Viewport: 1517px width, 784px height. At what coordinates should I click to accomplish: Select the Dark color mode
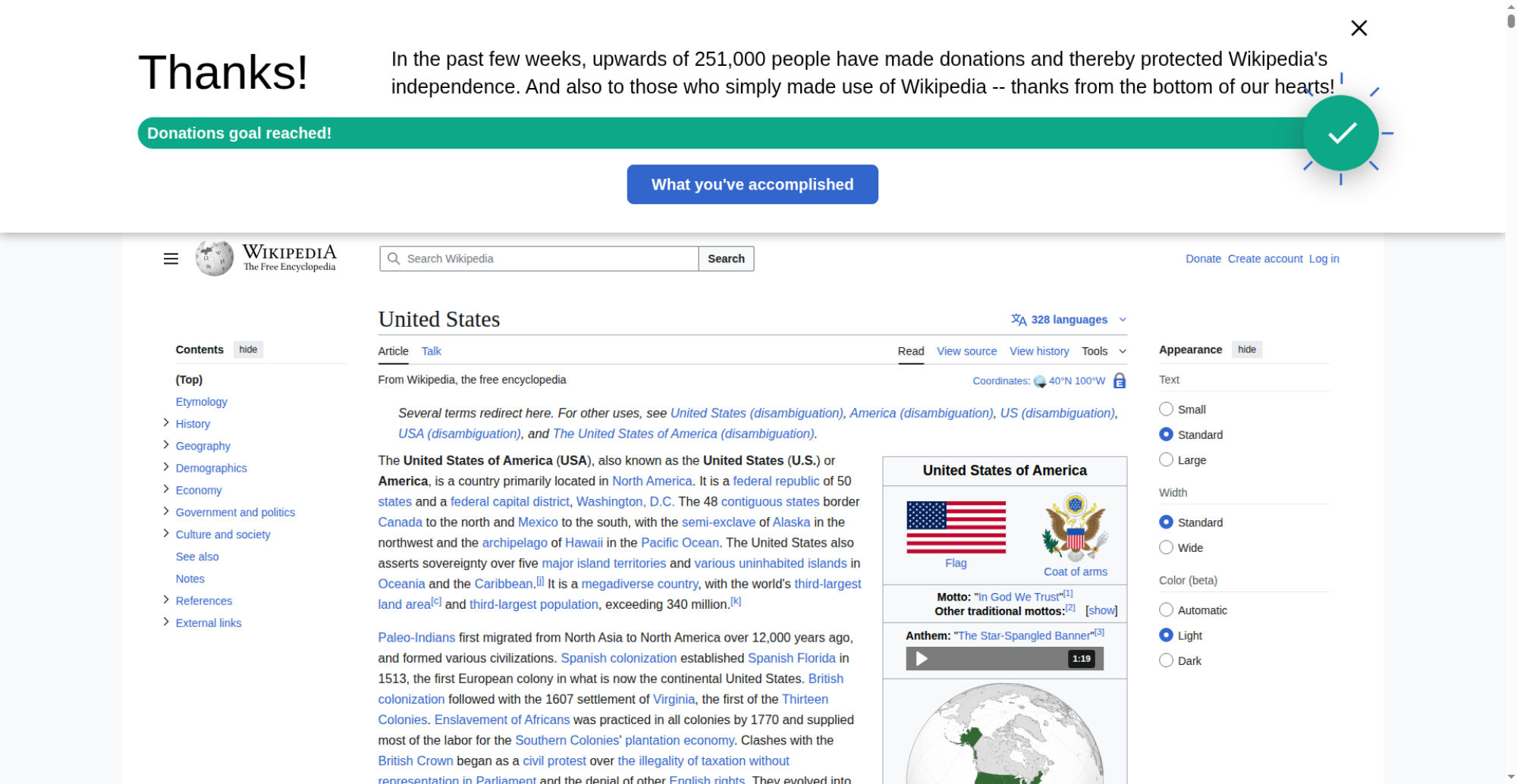click(x=1166, y=660)
